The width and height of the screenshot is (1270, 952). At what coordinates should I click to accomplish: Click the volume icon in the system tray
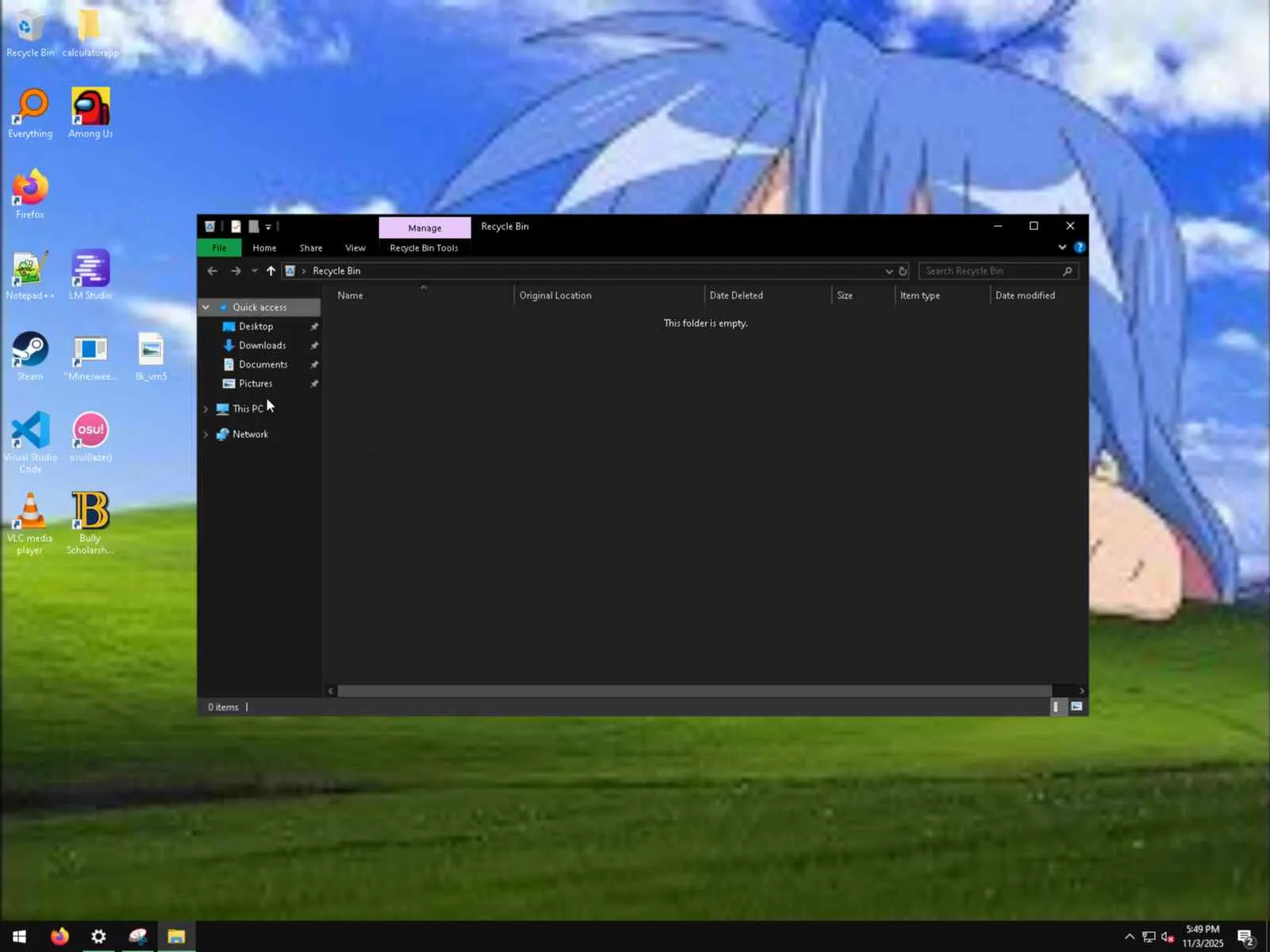pyautogui.click(x=1168, y=938)
